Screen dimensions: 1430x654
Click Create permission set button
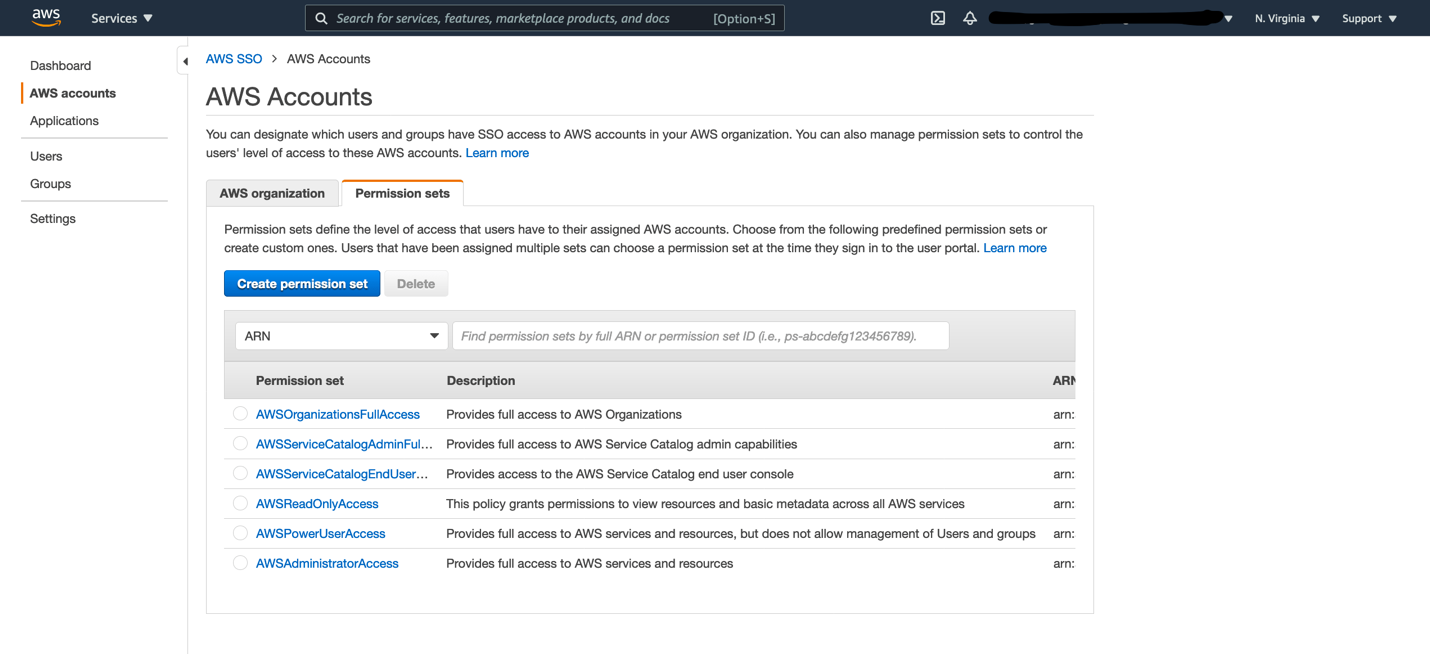[302, 284]
